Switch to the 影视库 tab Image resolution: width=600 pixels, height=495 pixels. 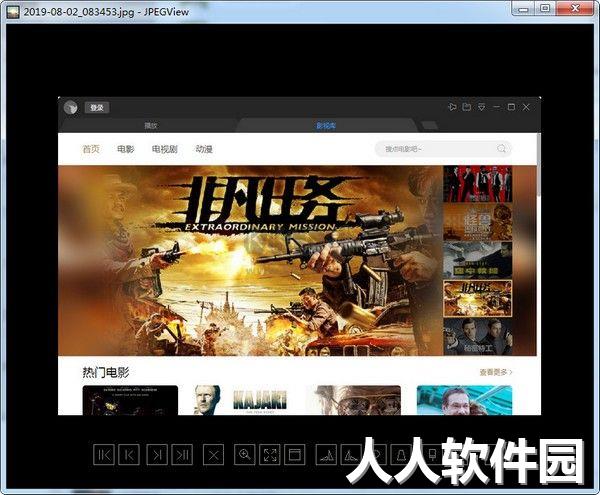coord(326,125)
